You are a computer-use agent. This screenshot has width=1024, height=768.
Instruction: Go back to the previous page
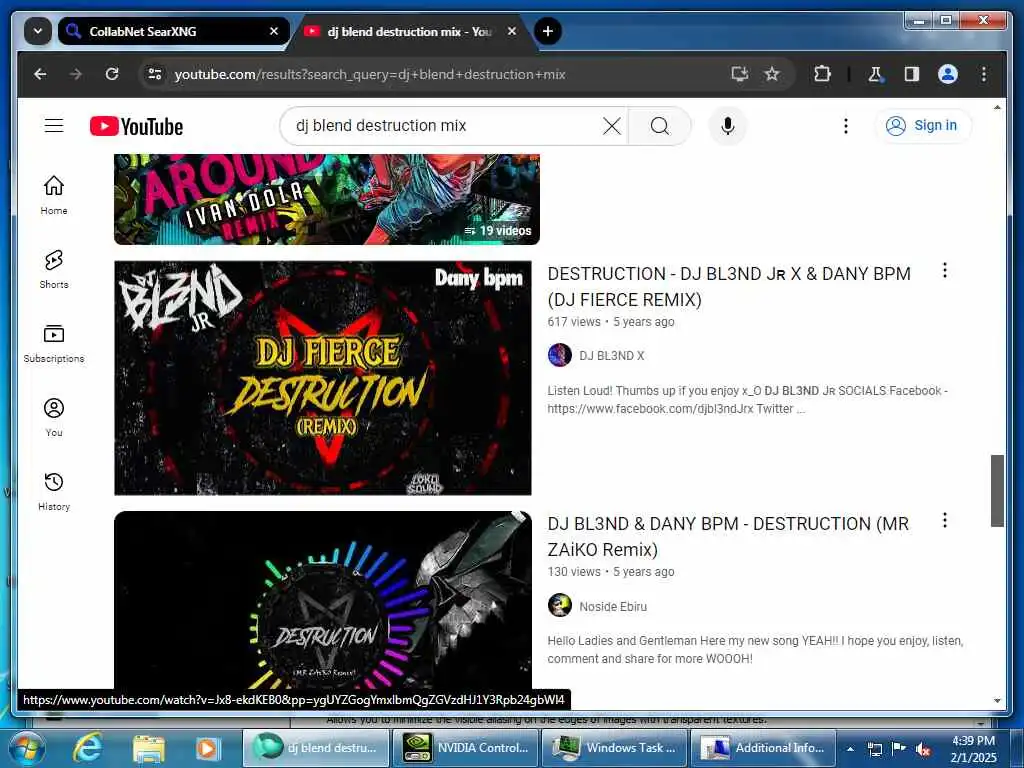click(40, 74)
